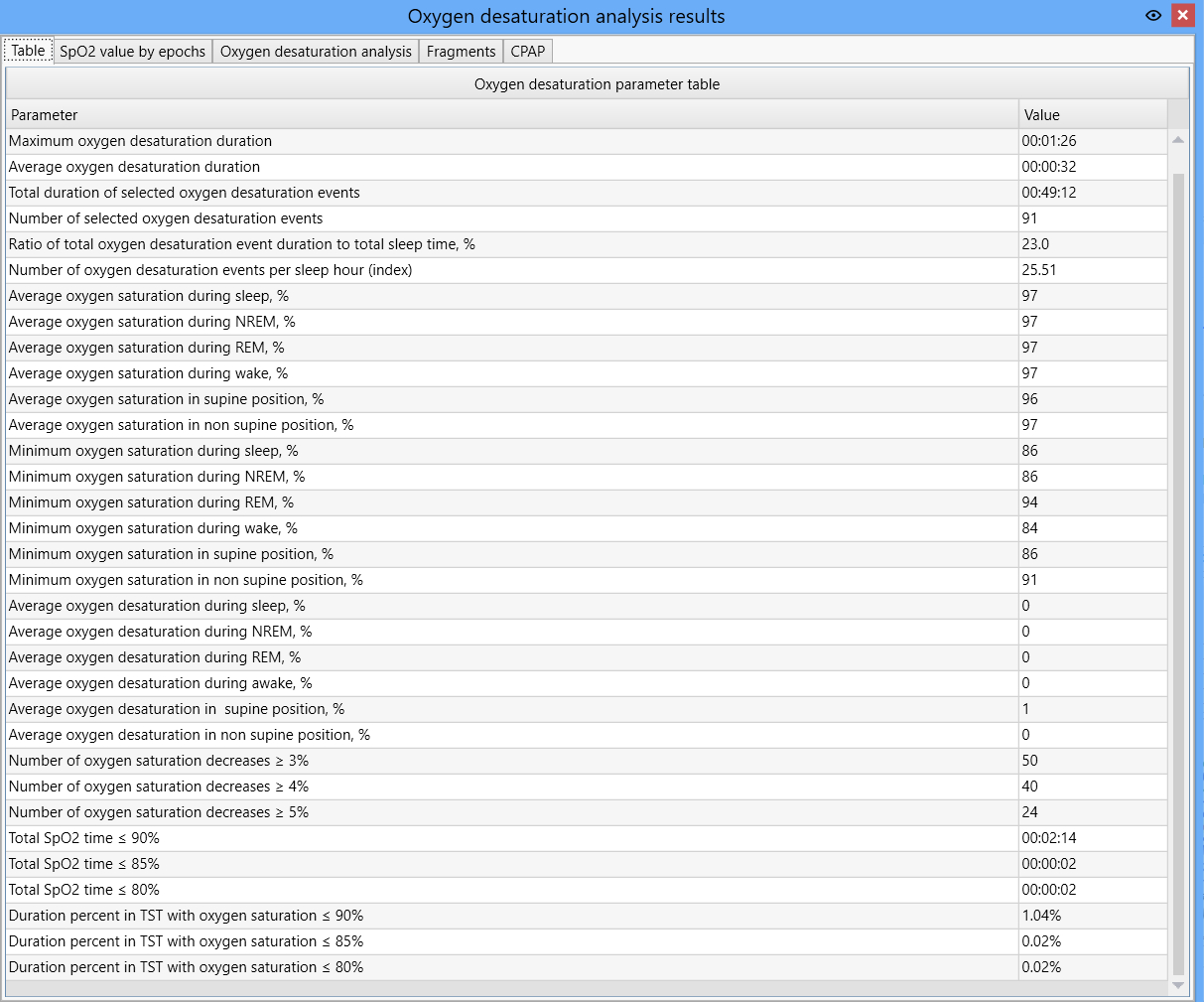The width and height of the screenshot is (1204, 1002).
Task: Select Minimum oxygen saturation in non supine position
Action: (587, 580)
